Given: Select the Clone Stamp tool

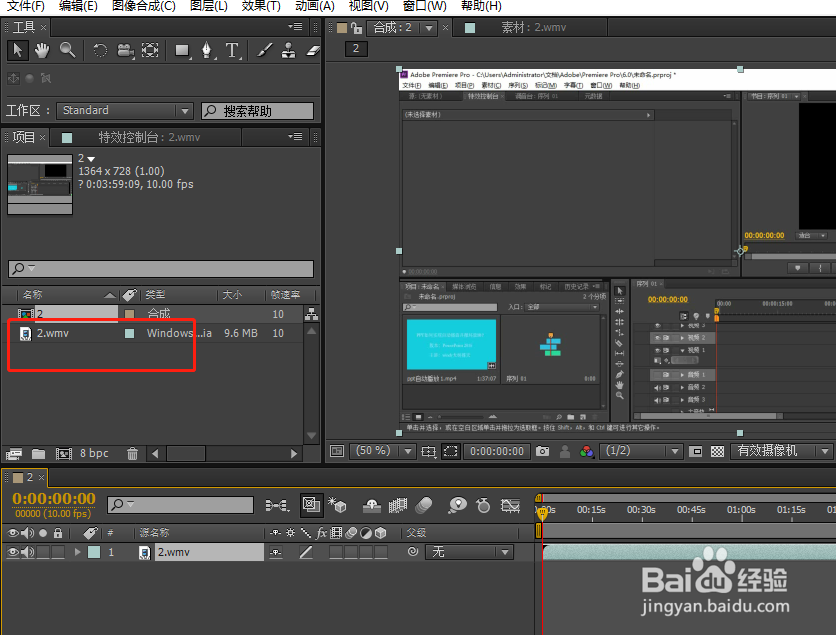Looking at the screenshot, I should [x=288, y=51].
